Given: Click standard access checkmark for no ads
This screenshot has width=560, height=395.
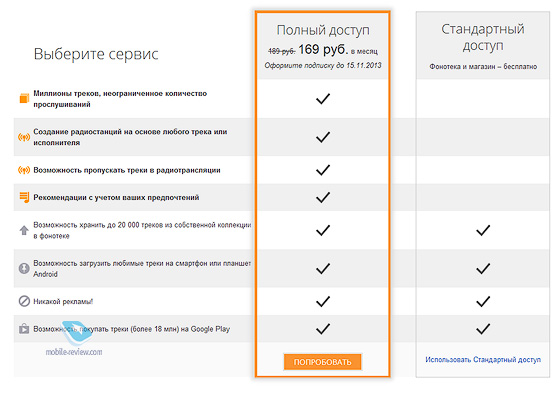Looking at the screenshot, I should pos(483,301).
